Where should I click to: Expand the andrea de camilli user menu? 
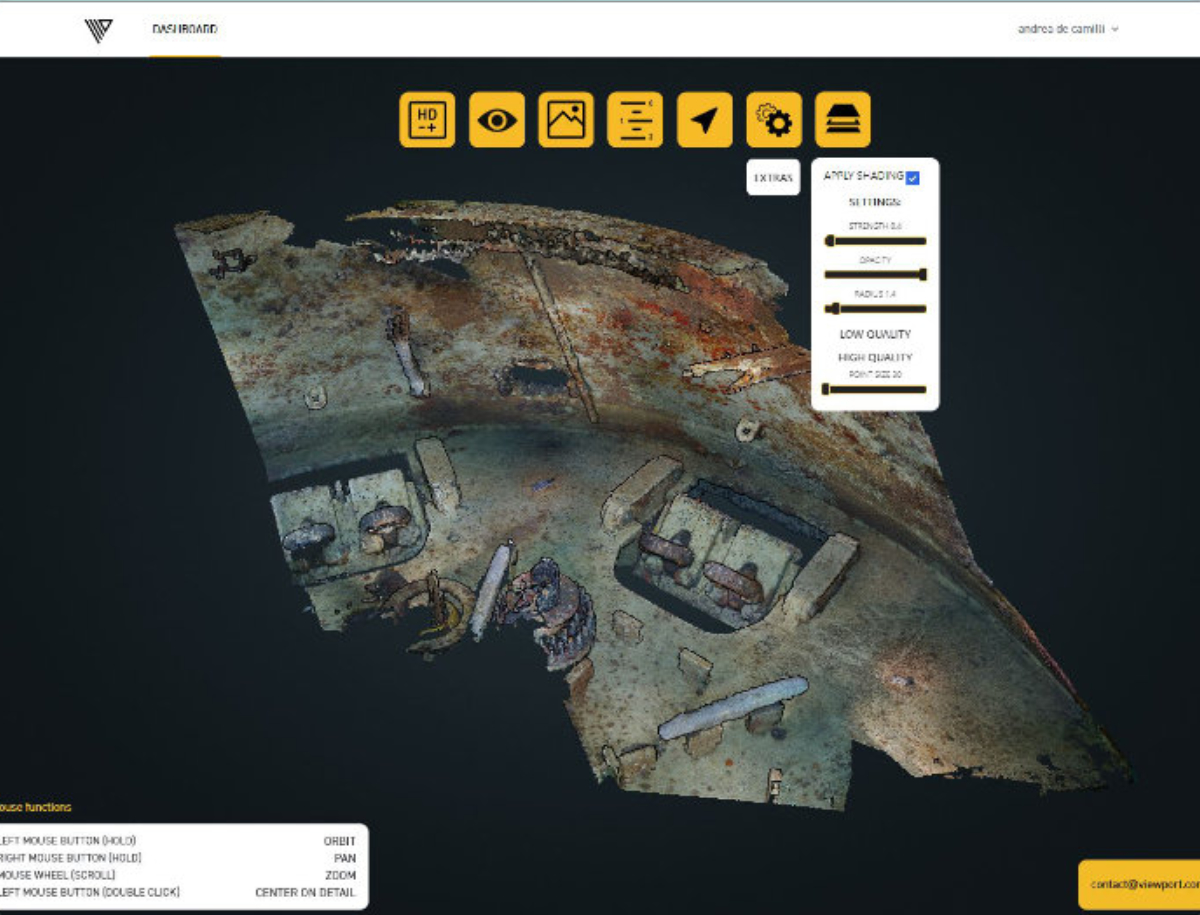1067,29
